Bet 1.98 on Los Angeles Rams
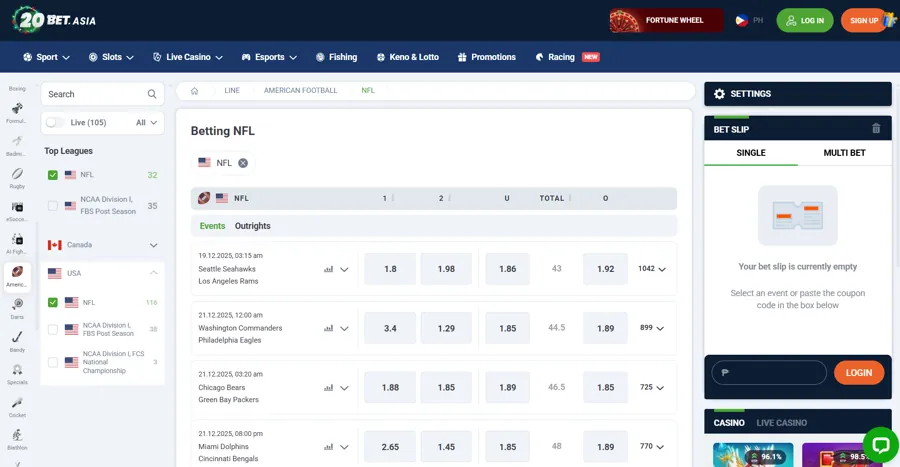The width and height of the screenshot is (900, 467). 446,268
